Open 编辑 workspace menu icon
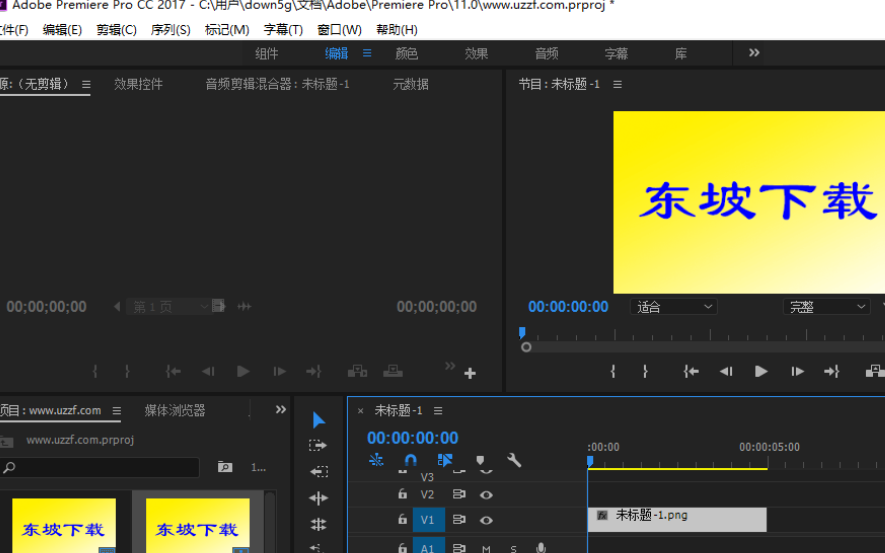 [367, 53]
